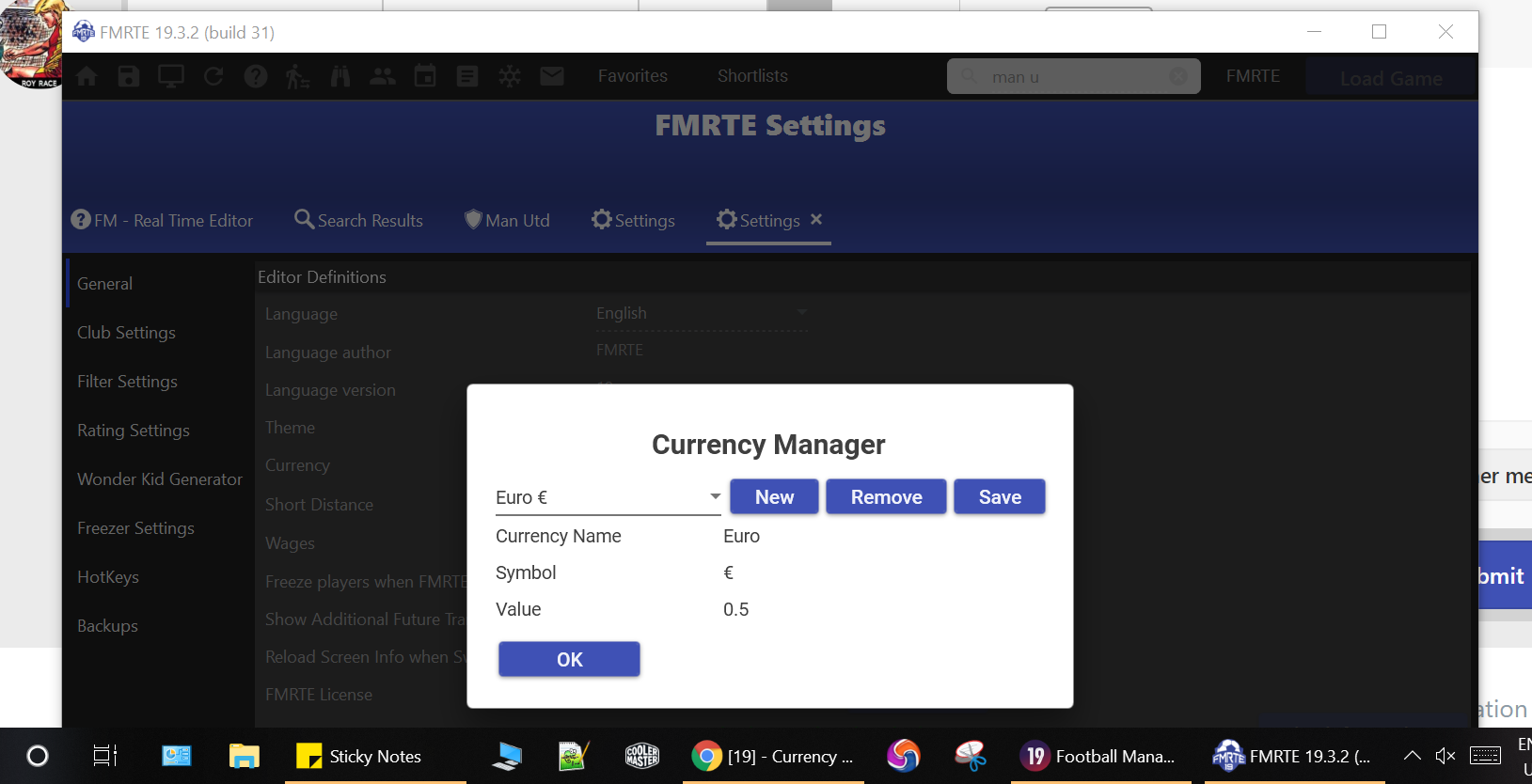Image resolution: width=1532 pixels, height=784 pixels.
Task: Switch to FM - Real Time Editor tab
Action: tap(163, 221)
